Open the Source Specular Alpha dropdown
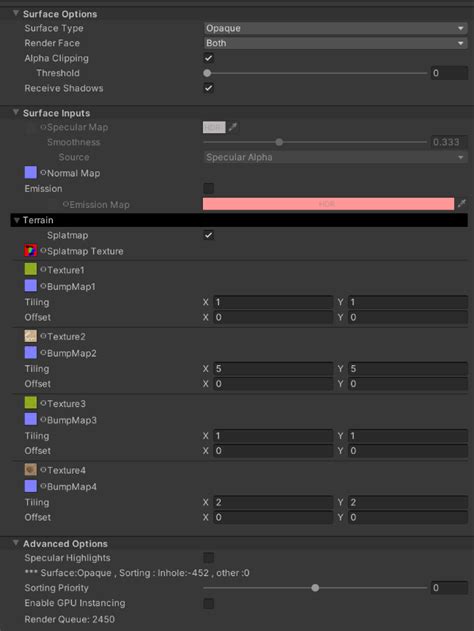Image resolution: width=474 pixels, height=631 pixels. tap(335, 157)
